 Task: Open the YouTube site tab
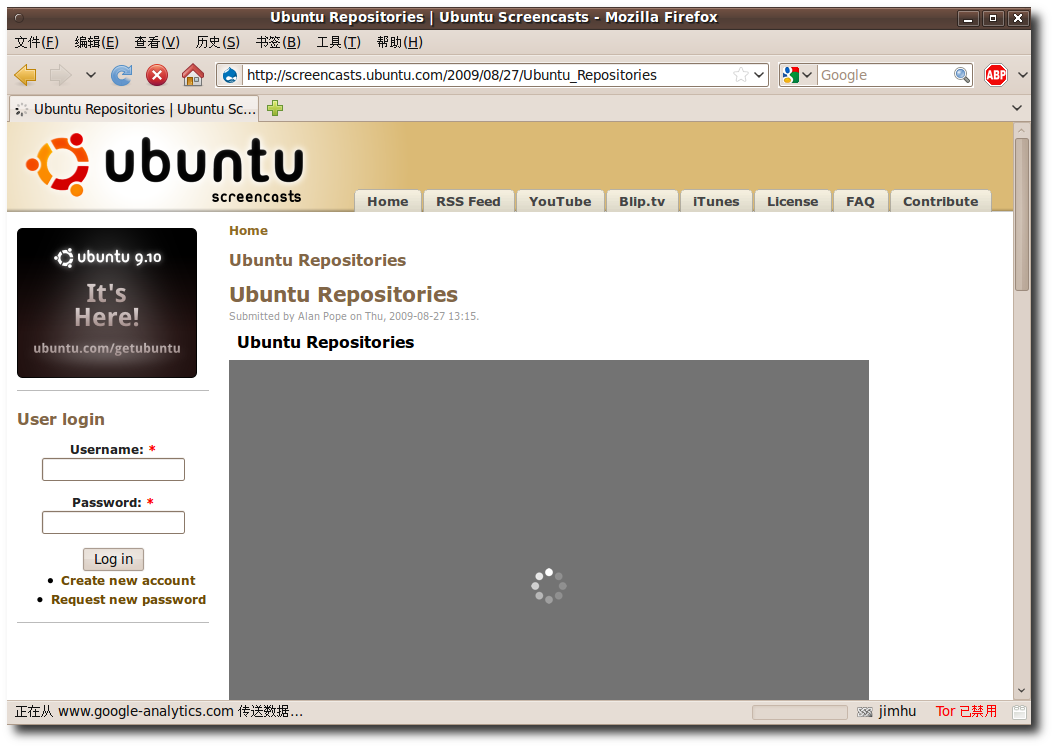tap(560, 201)
